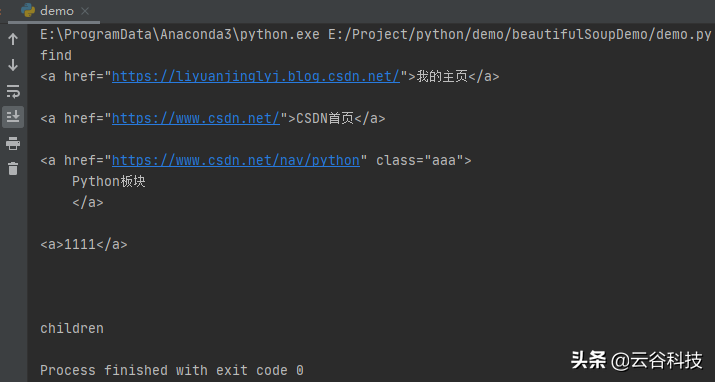Image resolution: width=715 pixels, height=382 pixels.
Task: Click the class="aaa" attribute text
Action: 420,160
